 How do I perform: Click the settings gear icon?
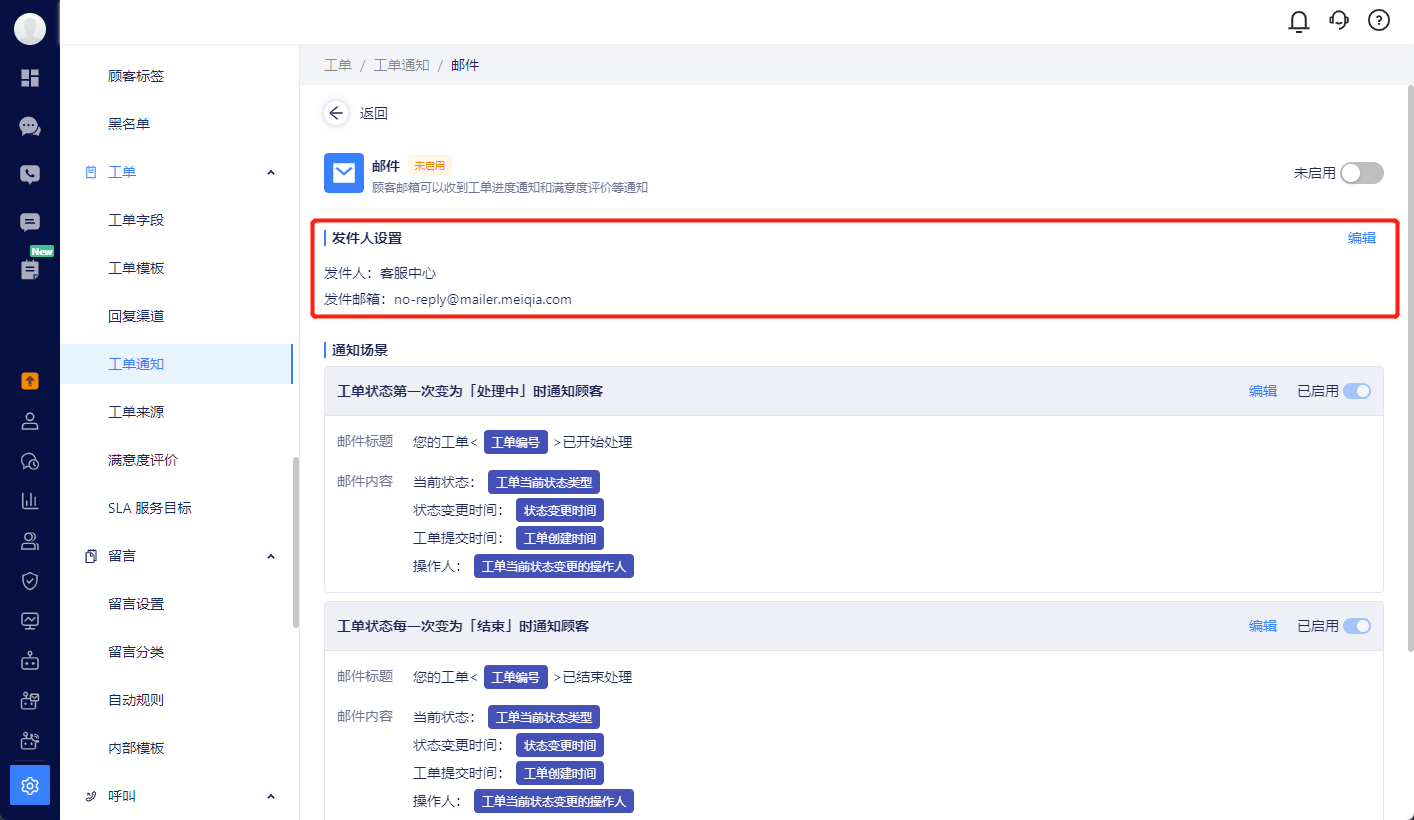[30, 786]
